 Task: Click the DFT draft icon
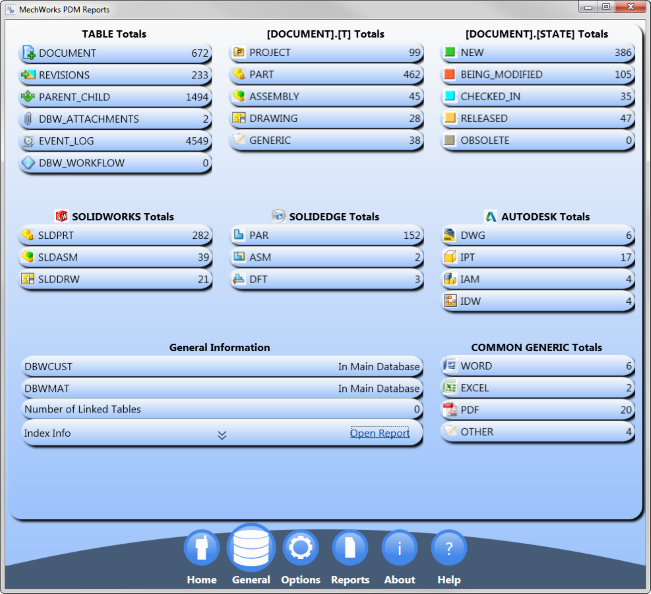[x=239, y=279]
